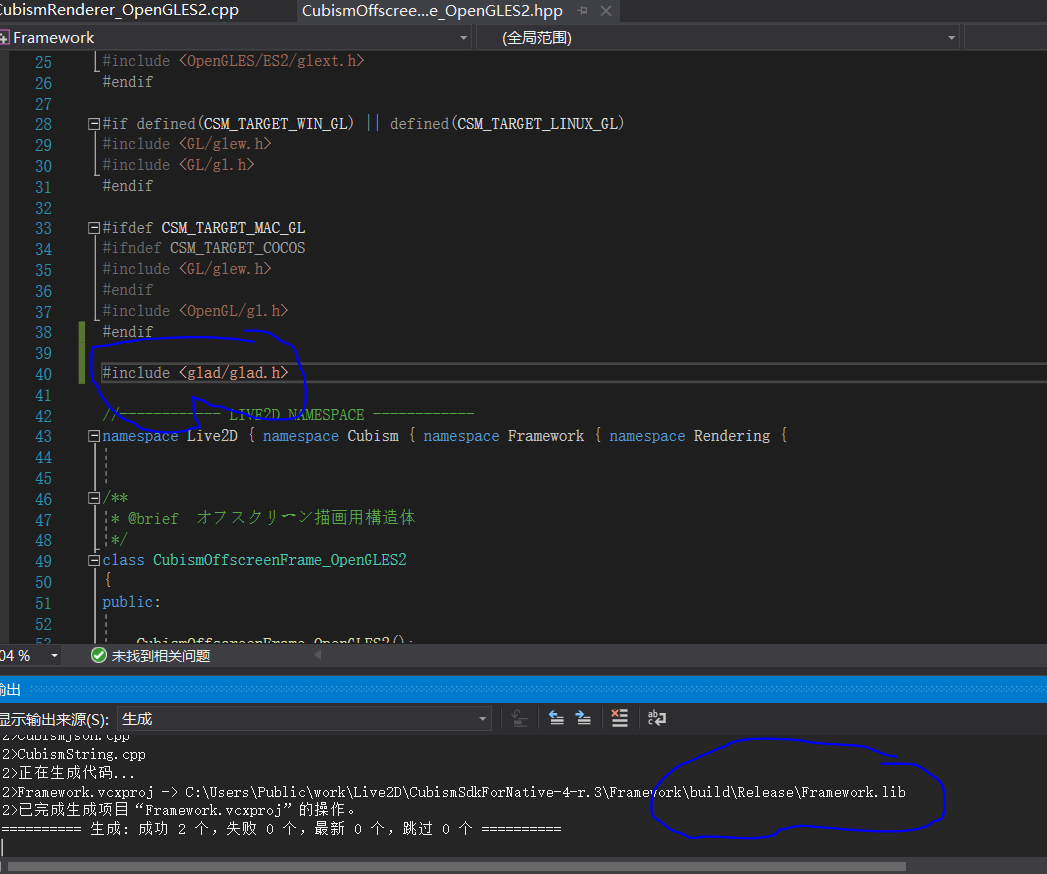Click go to previous message icon in output

pyautogui.click(x=557, y=718)
